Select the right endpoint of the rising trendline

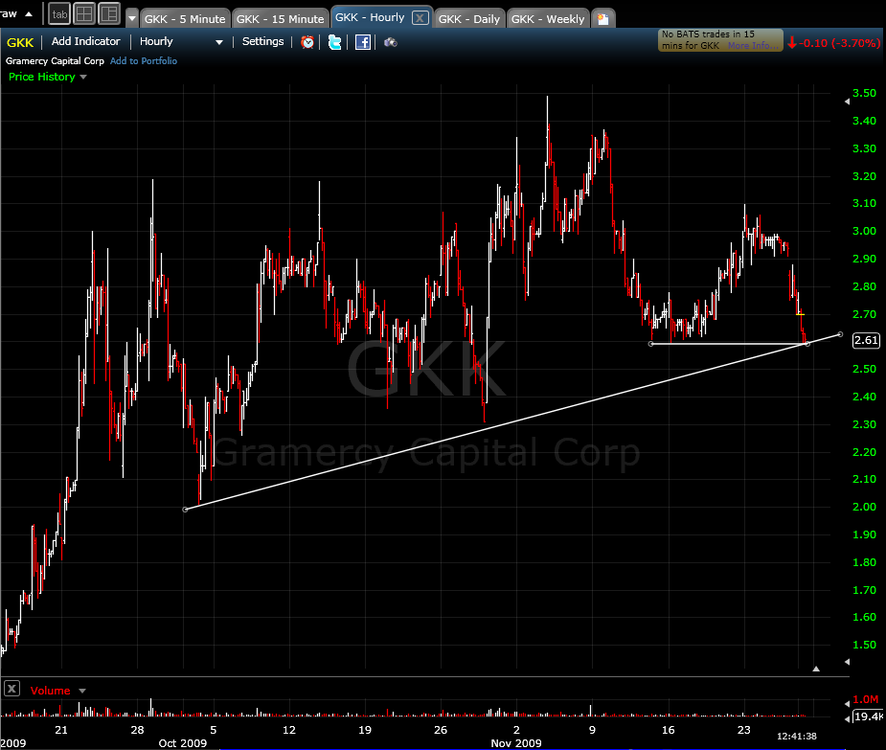tap(840, 335)
